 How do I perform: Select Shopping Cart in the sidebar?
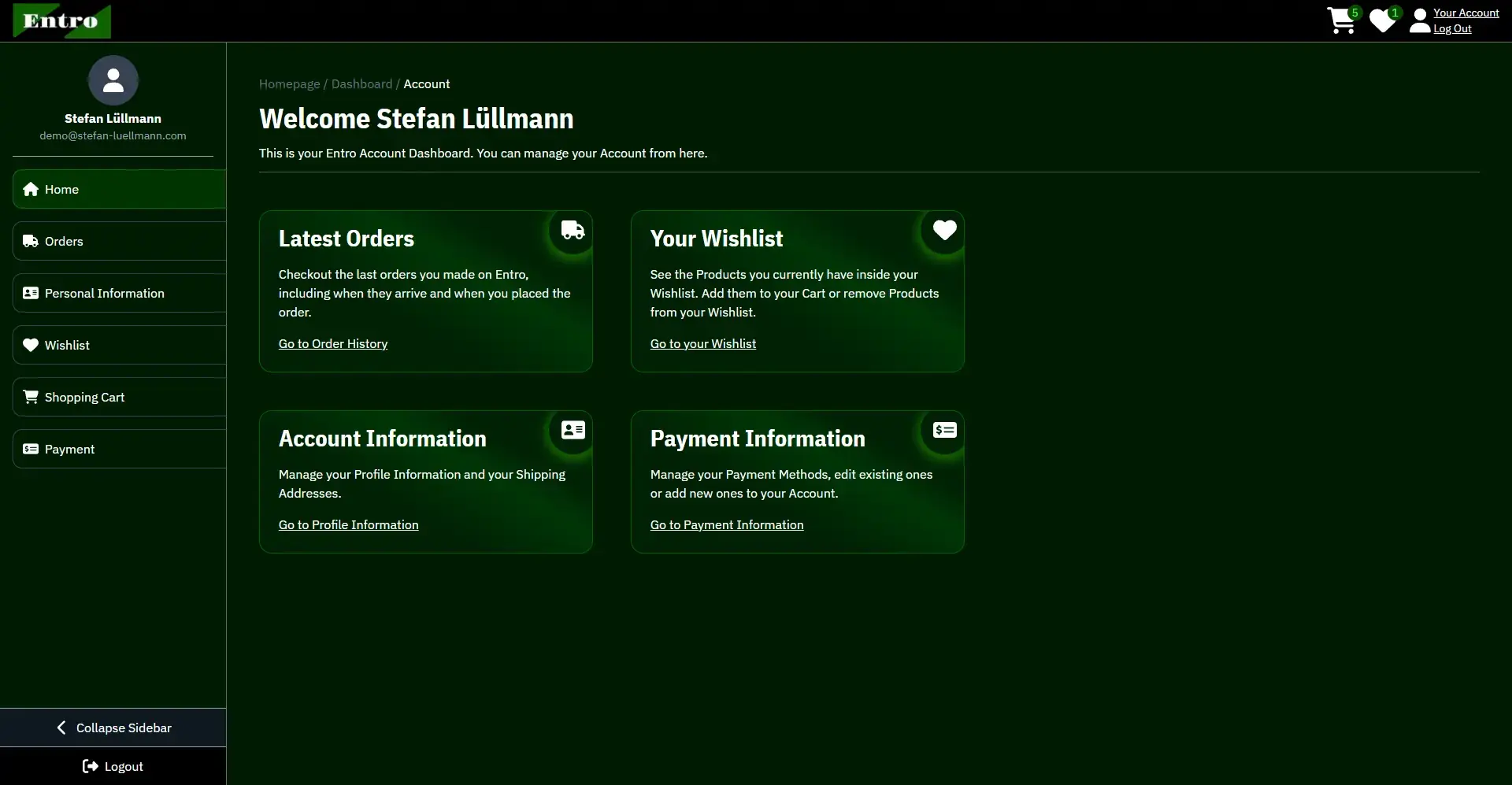click(x=84, y=397)
